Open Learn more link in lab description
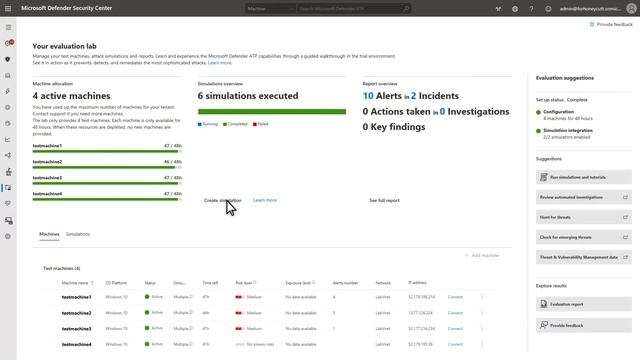The image size is (640, 360). point(220,63)
